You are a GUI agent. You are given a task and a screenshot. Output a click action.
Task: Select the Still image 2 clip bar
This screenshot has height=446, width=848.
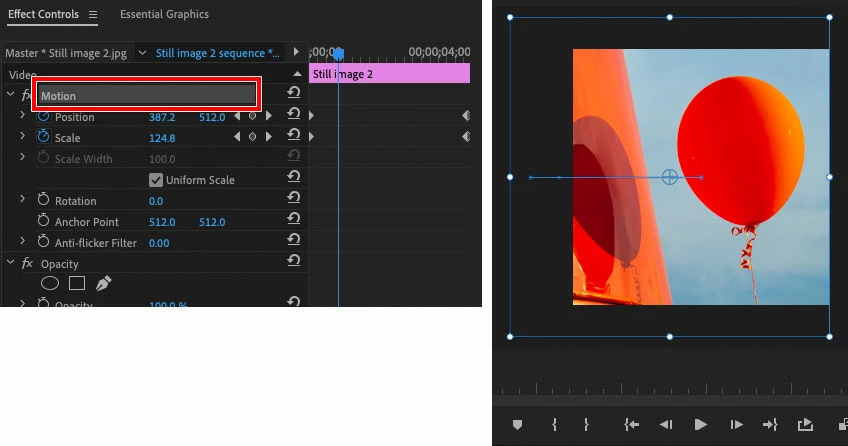pos(389,74)
